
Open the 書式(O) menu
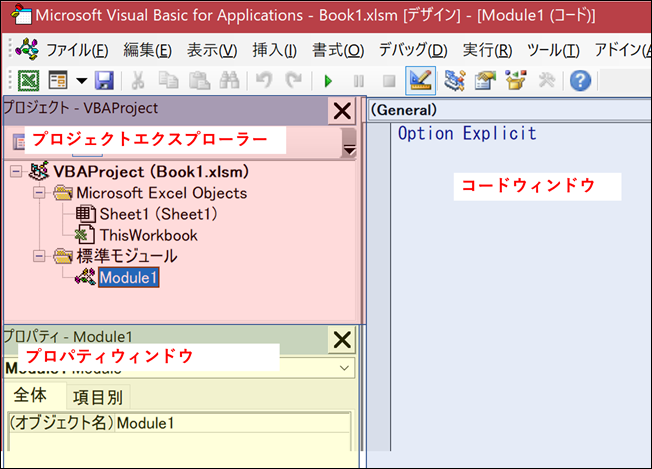(338, 50)
